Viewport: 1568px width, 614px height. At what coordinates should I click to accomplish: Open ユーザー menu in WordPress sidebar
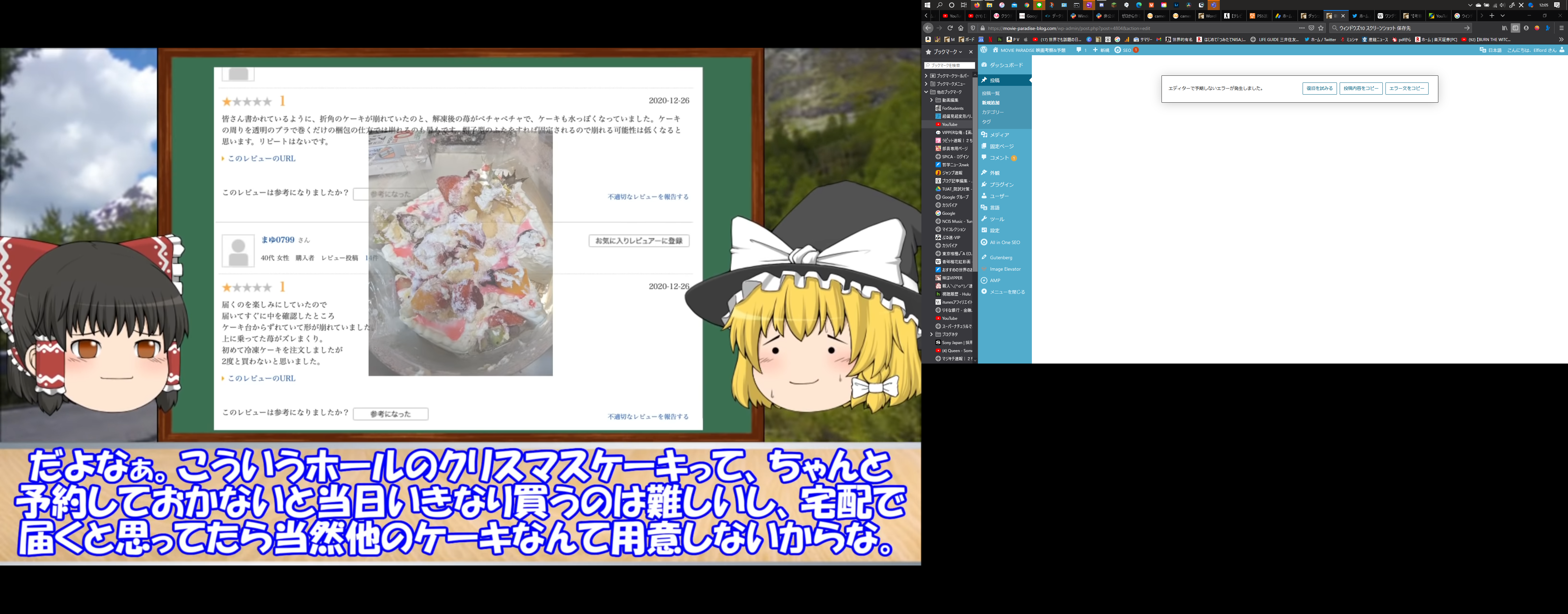click(1004, 196)
